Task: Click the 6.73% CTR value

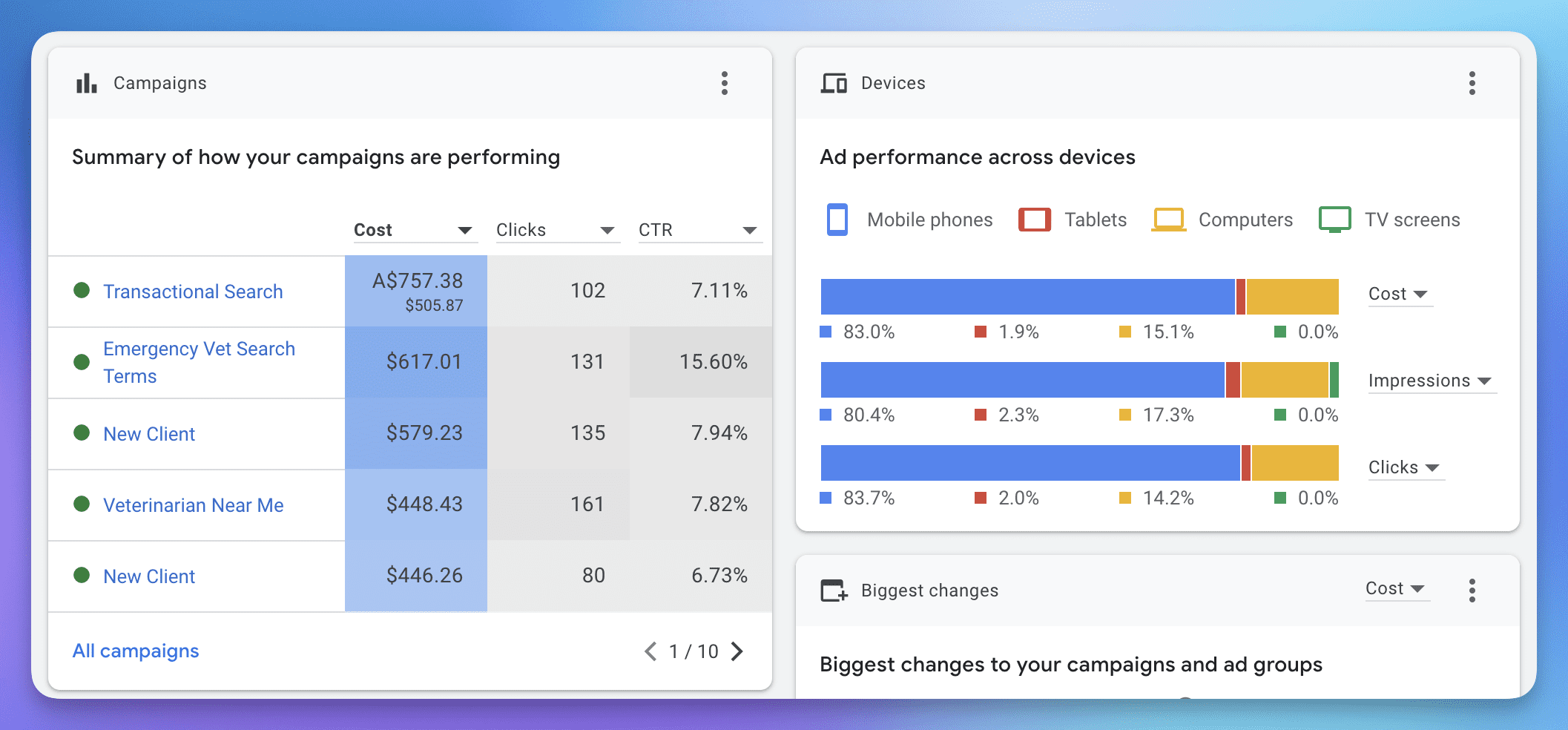Action: [x=719, y=576]
